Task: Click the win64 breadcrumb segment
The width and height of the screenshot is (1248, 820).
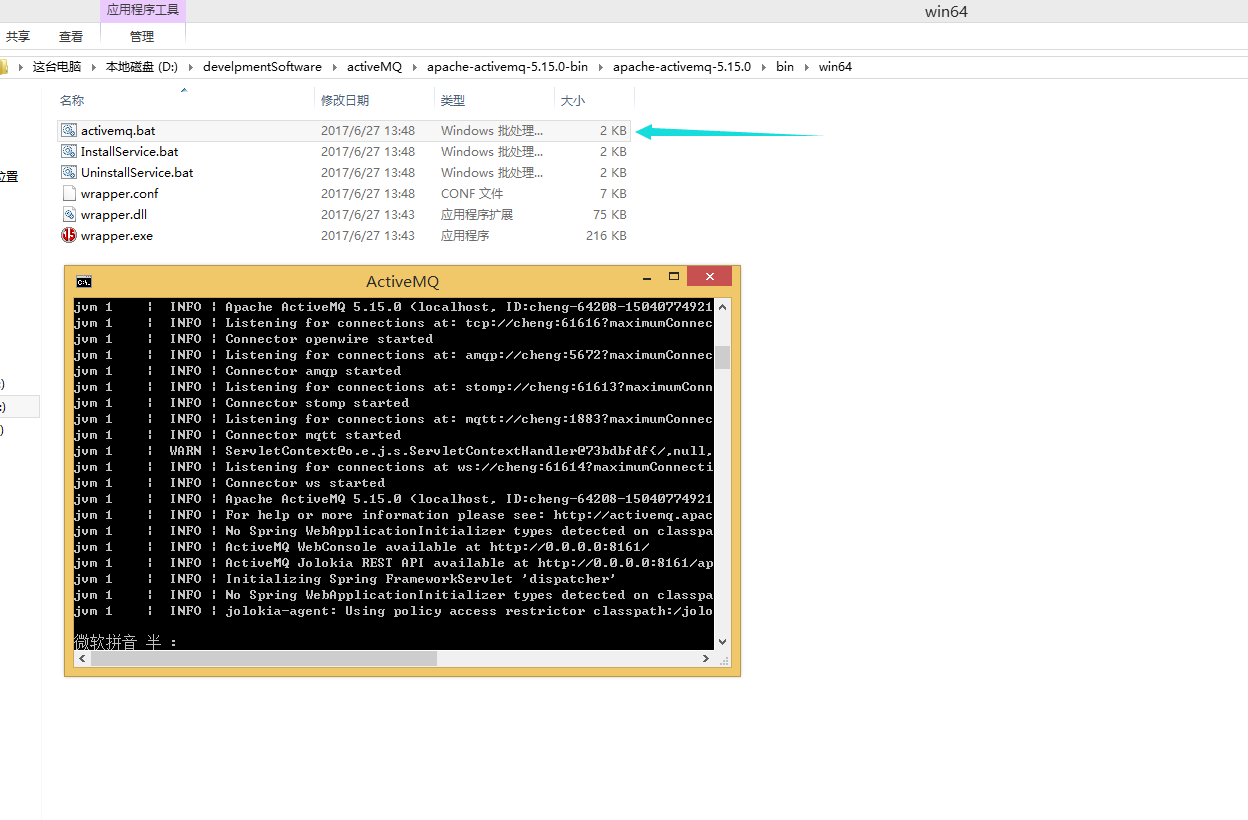Action: click(x=835, y=67)
